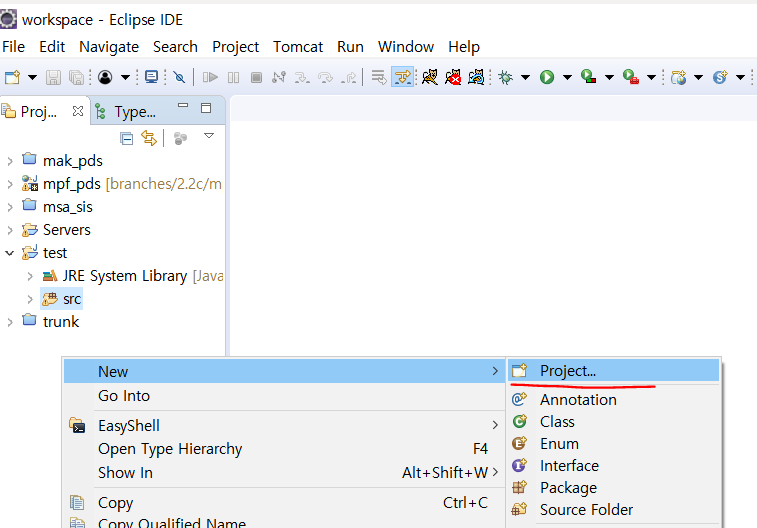This screenshot has height=528, width=757.
Task: Open the Project menu
Action: click(236, 47)
